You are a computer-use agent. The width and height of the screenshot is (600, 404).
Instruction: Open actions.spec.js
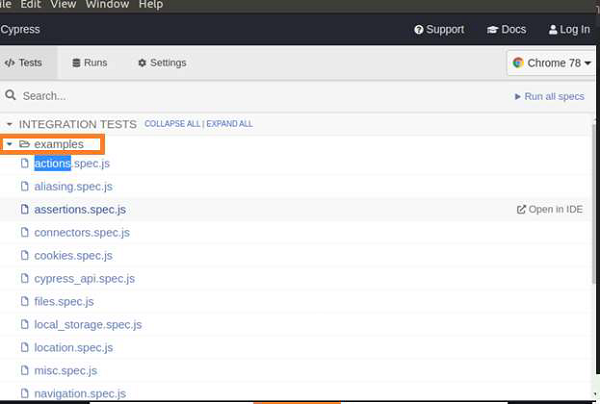(x=72, y=164)
